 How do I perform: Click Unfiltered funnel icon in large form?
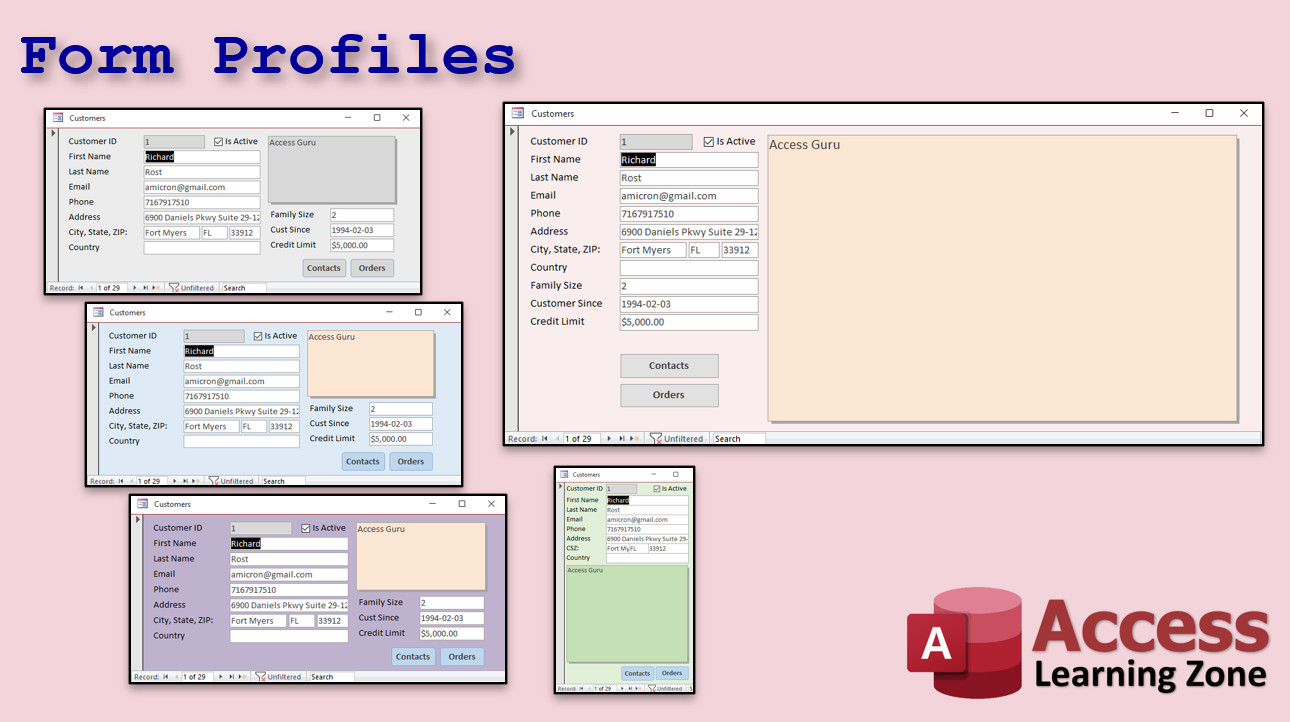pyautogui.click(x=656, y=438)
